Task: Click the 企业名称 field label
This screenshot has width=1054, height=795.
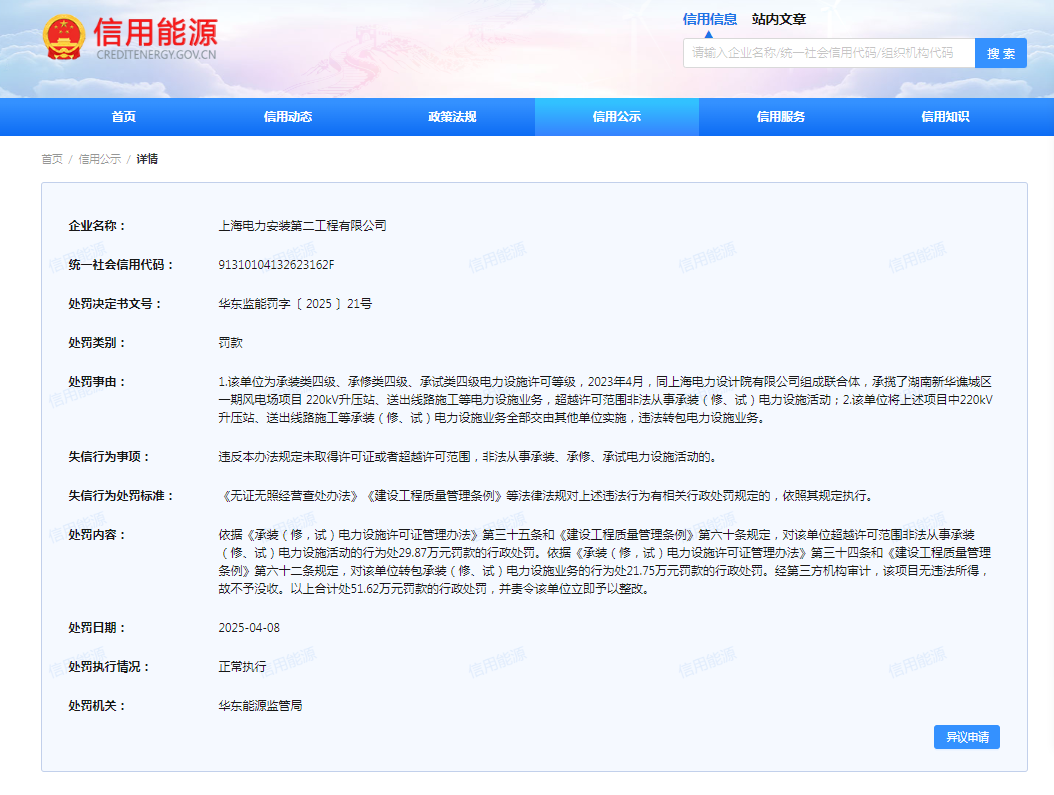Action: pyautogui.click(x=97, y=226)
